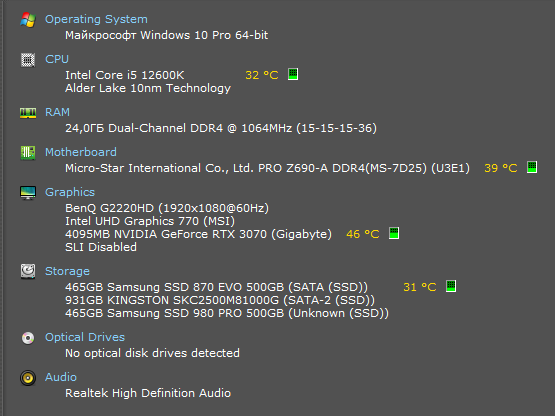This screenshot has height=416, width=555.
Task: Open the Graphics section heading
Action: (70, 192)
